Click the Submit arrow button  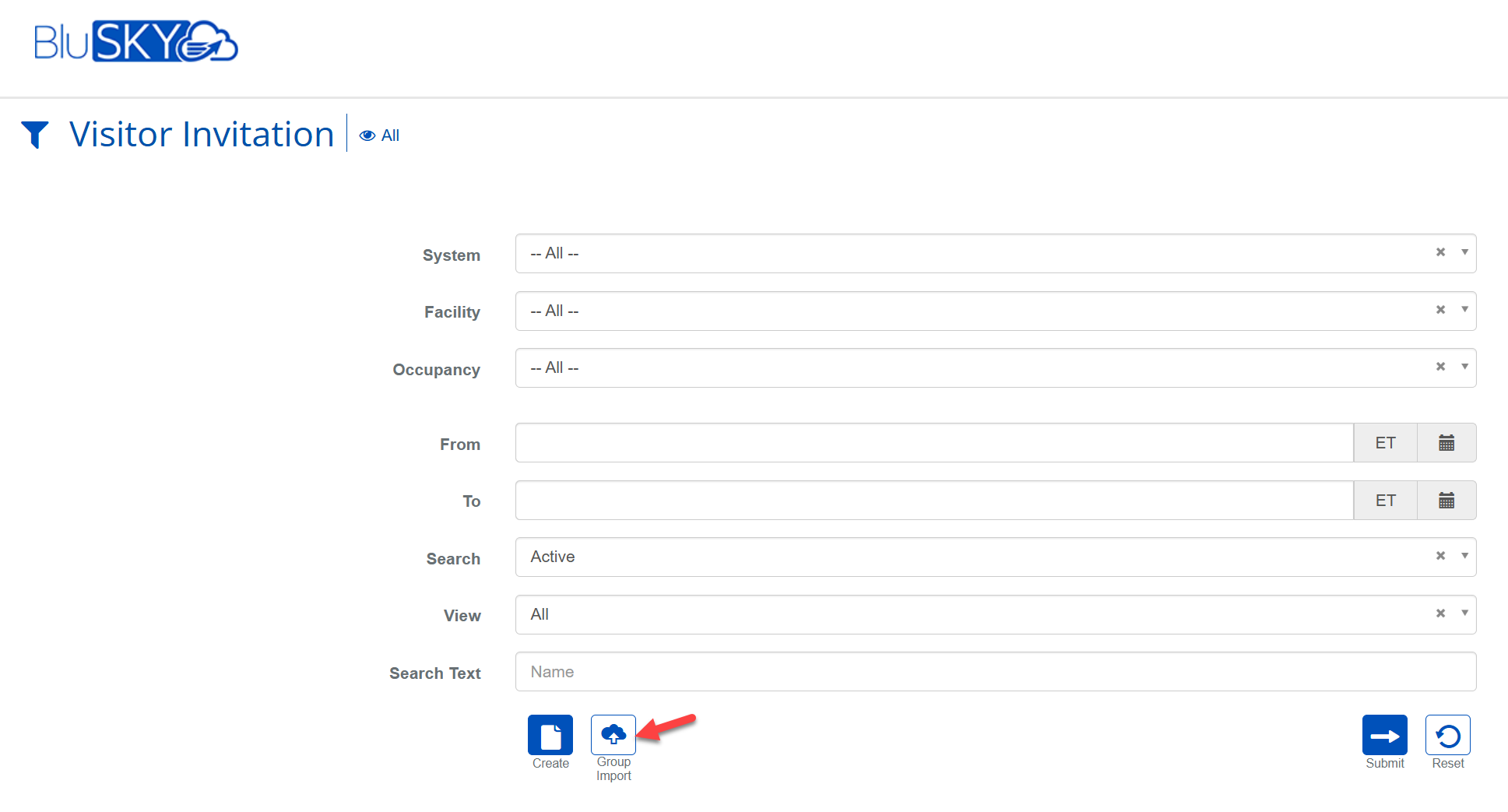click(1384, 735)
